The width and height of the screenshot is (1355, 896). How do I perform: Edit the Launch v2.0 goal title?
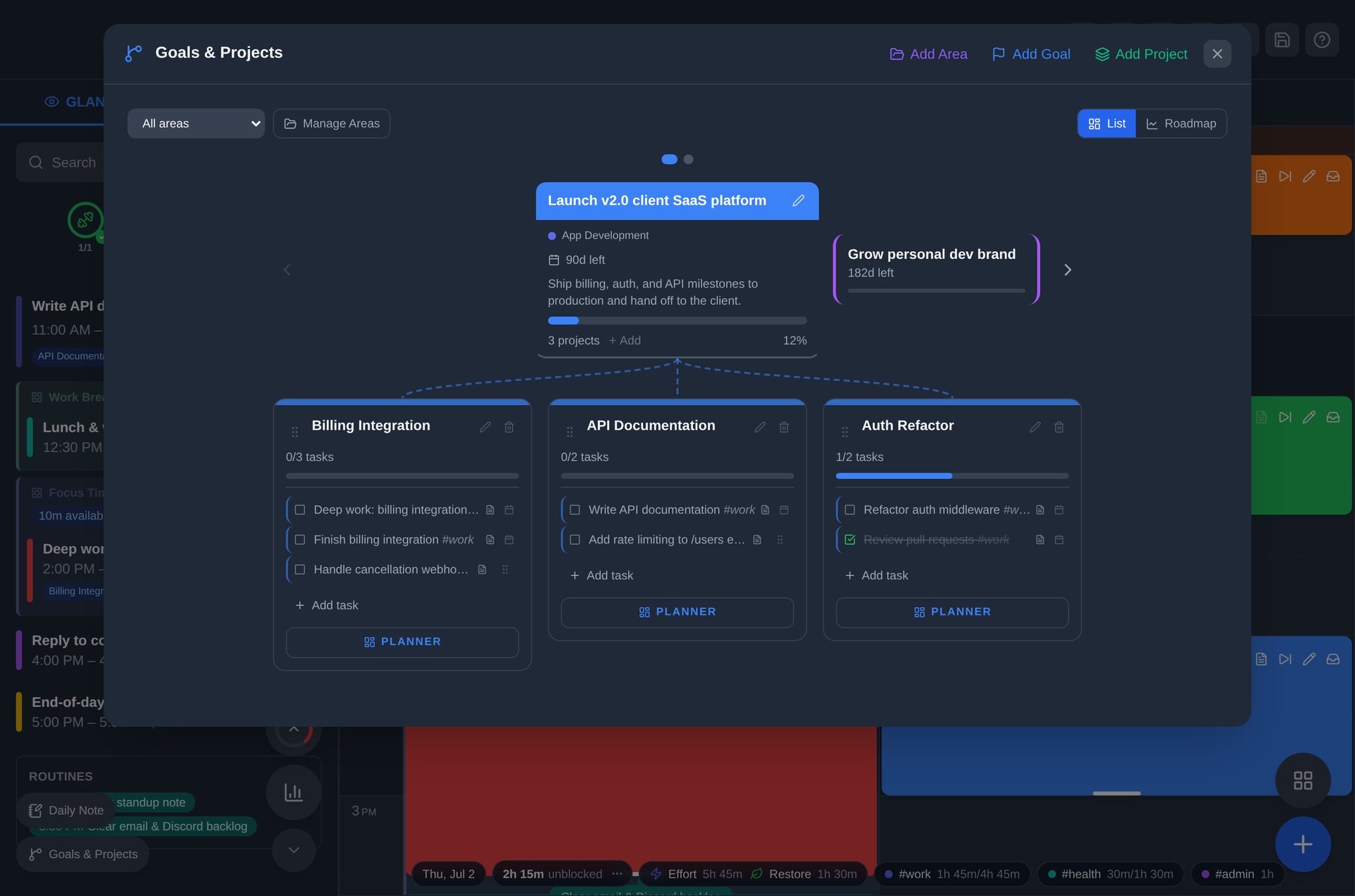[x=798, y=201]
